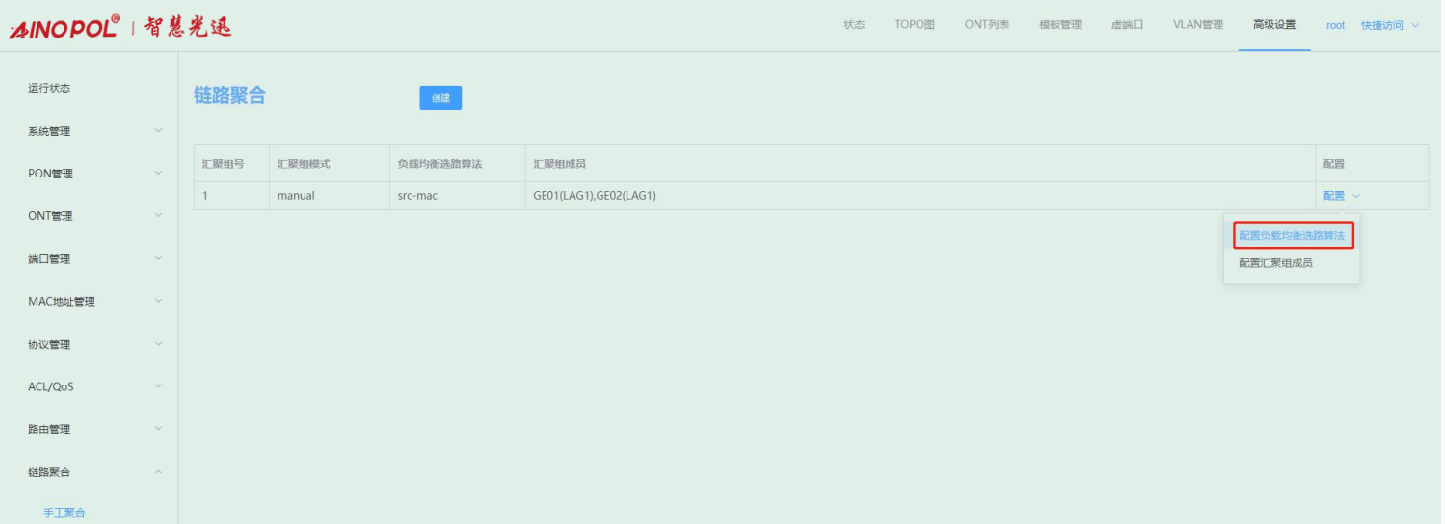Open the 状态 tab

[x=853, y=25]
